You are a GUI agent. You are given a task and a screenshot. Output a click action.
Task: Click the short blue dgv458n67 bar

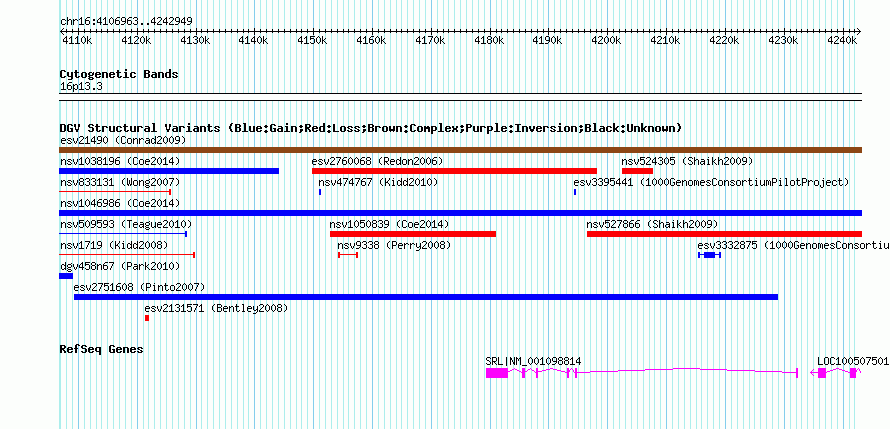click(66, 276)
